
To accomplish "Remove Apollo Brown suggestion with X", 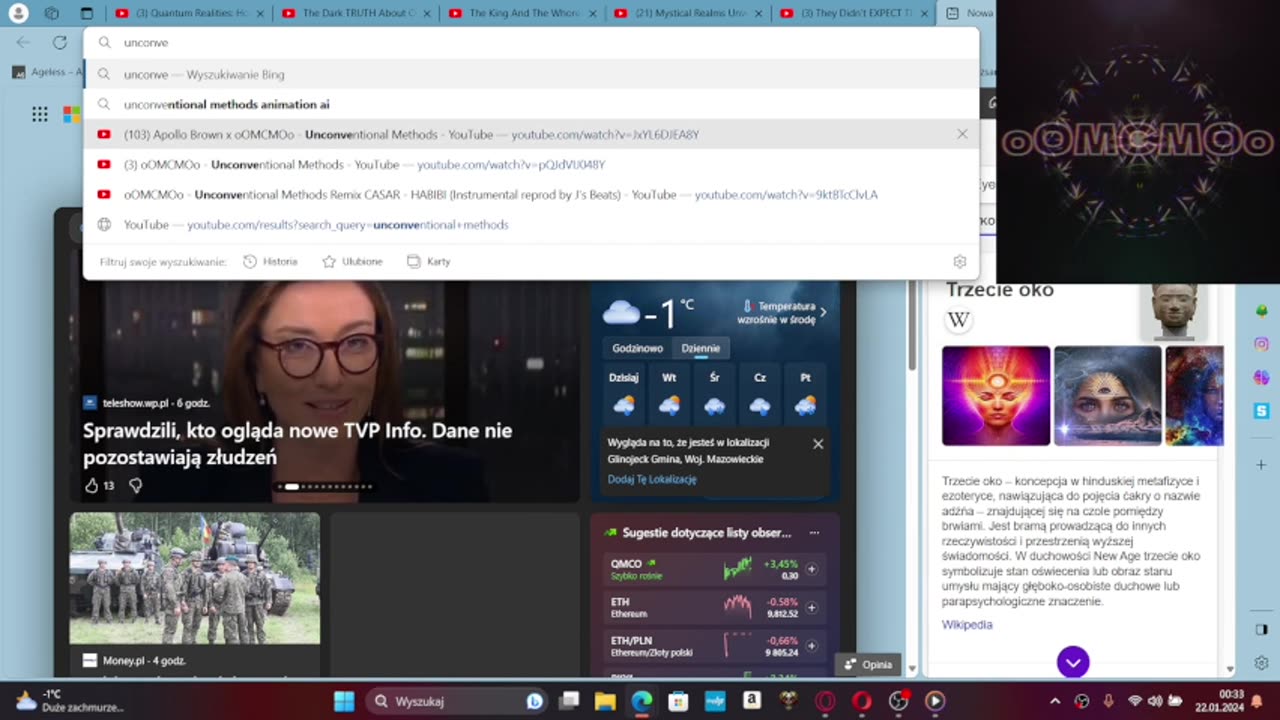I will 962,134.
